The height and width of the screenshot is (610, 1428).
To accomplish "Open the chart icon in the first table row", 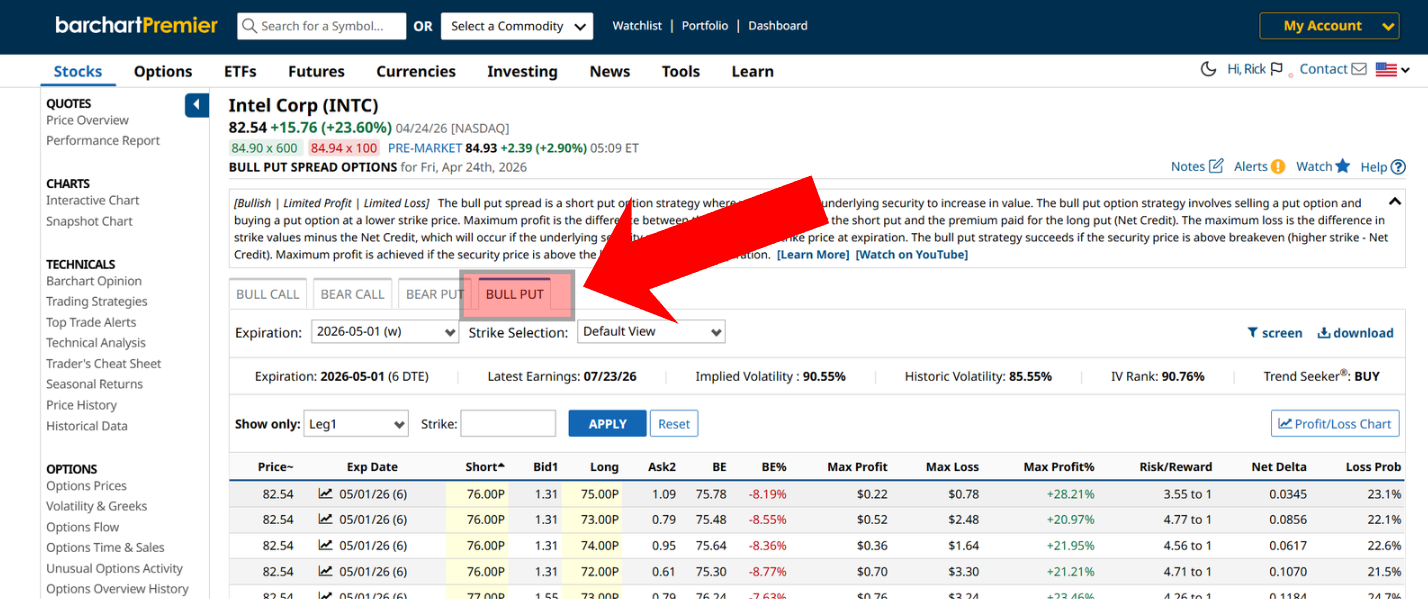I will pyautogui.click(x=326, y=494).
